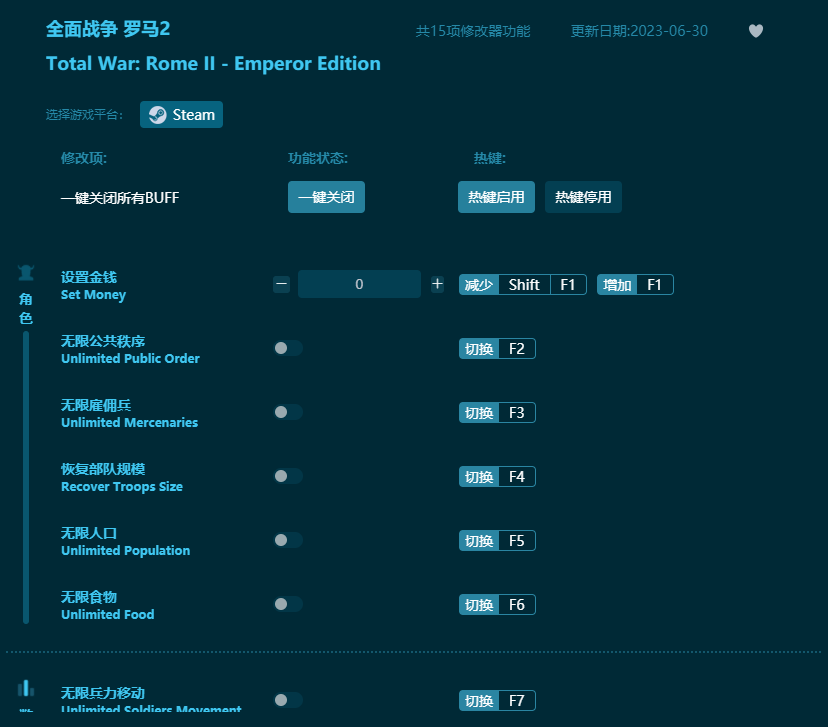The height and width of the screenshot is (727, 828).
Task: Toggle Recover Troops Size
Action: point(288,476)
